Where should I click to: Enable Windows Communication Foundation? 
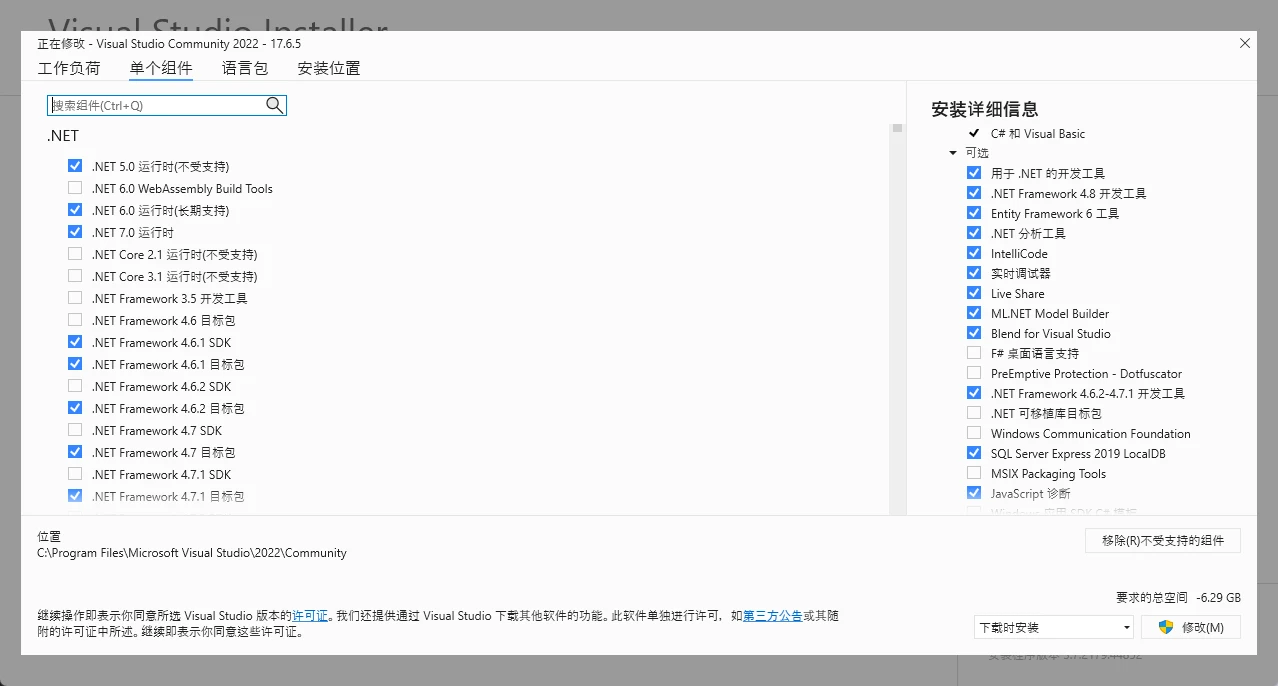(974, 433)
